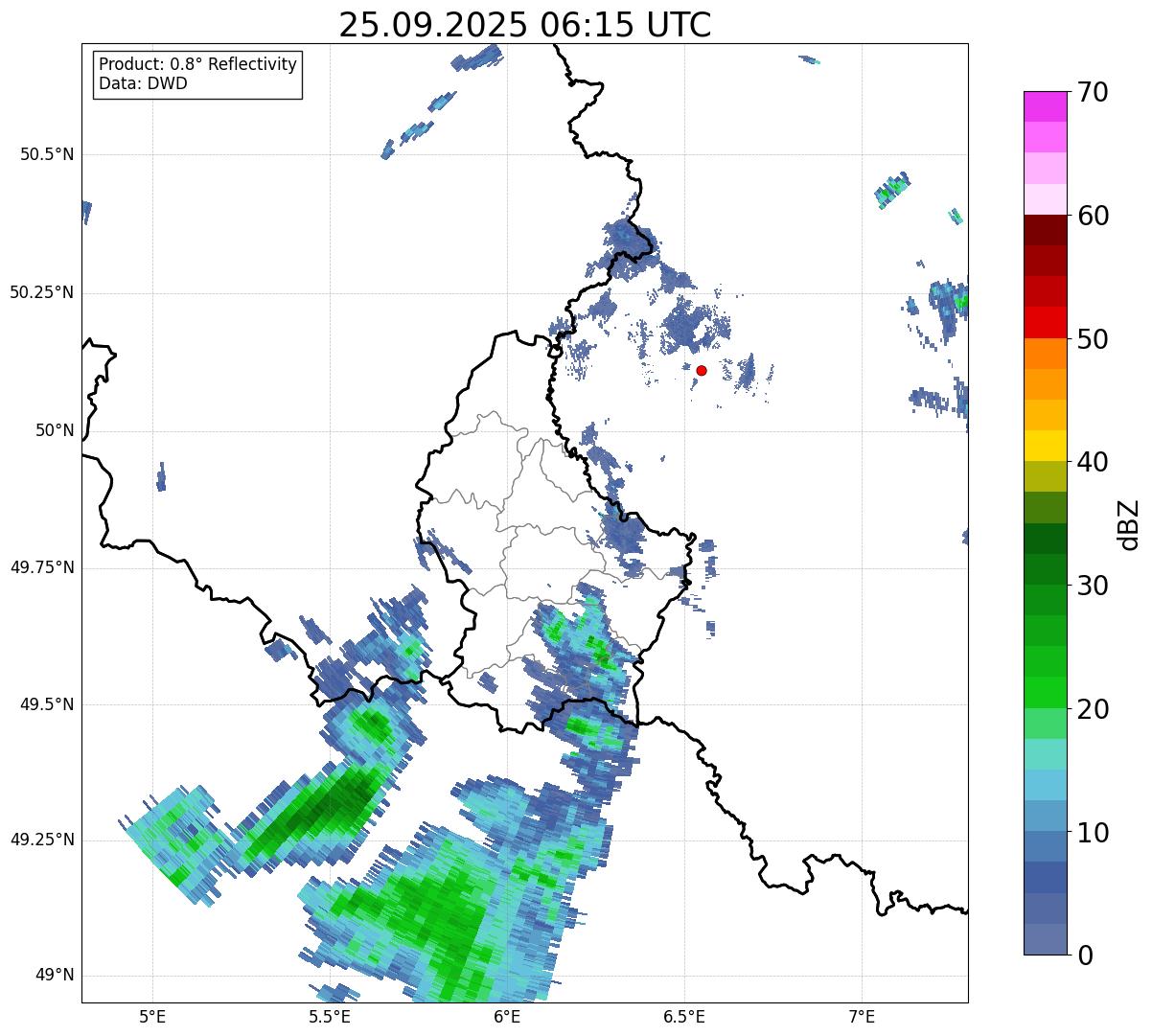Click the latitude label 50.25°N
This screenshot has height=1036, width=1152.
tap(42, 292)
